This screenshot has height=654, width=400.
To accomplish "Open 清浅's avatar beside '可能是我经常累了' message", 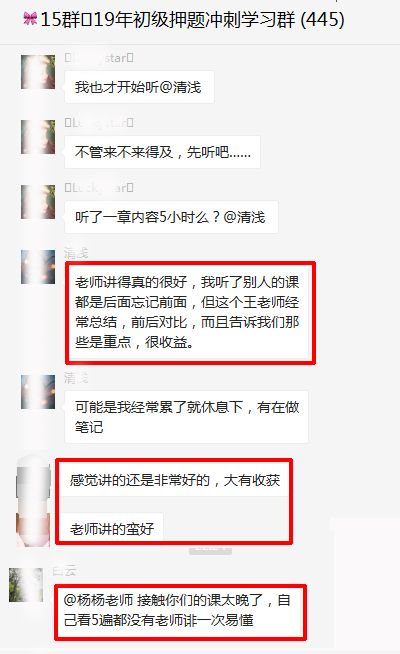I will (38, 392).
